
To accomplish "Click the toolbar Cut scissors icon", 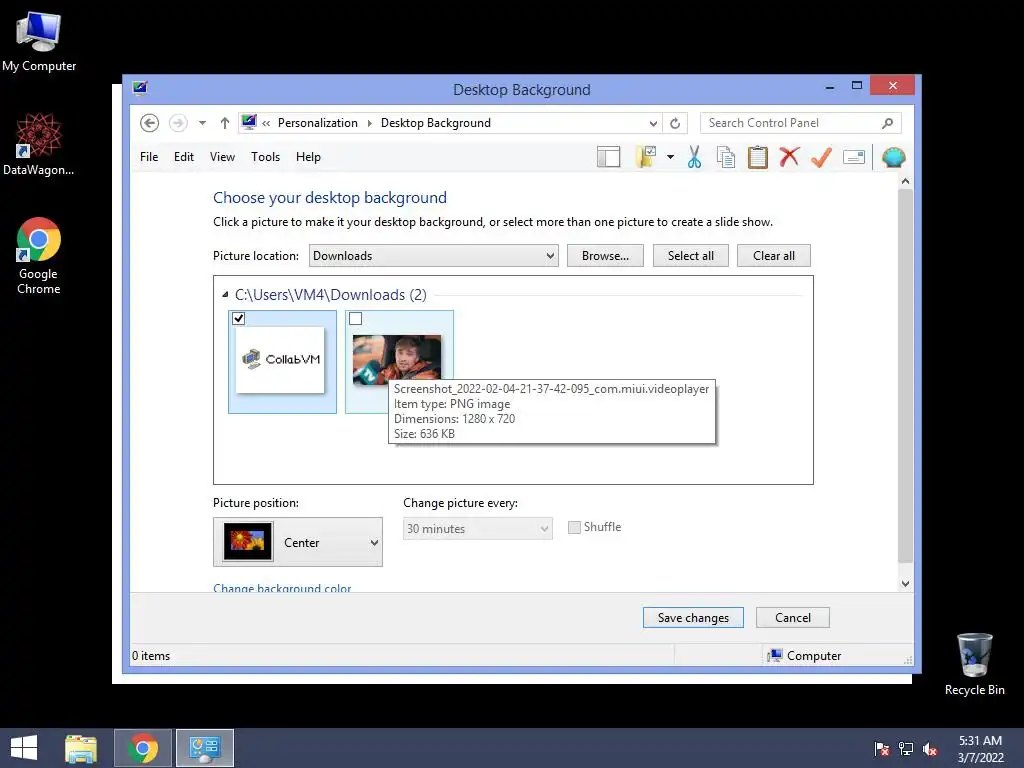I will 694,157.
